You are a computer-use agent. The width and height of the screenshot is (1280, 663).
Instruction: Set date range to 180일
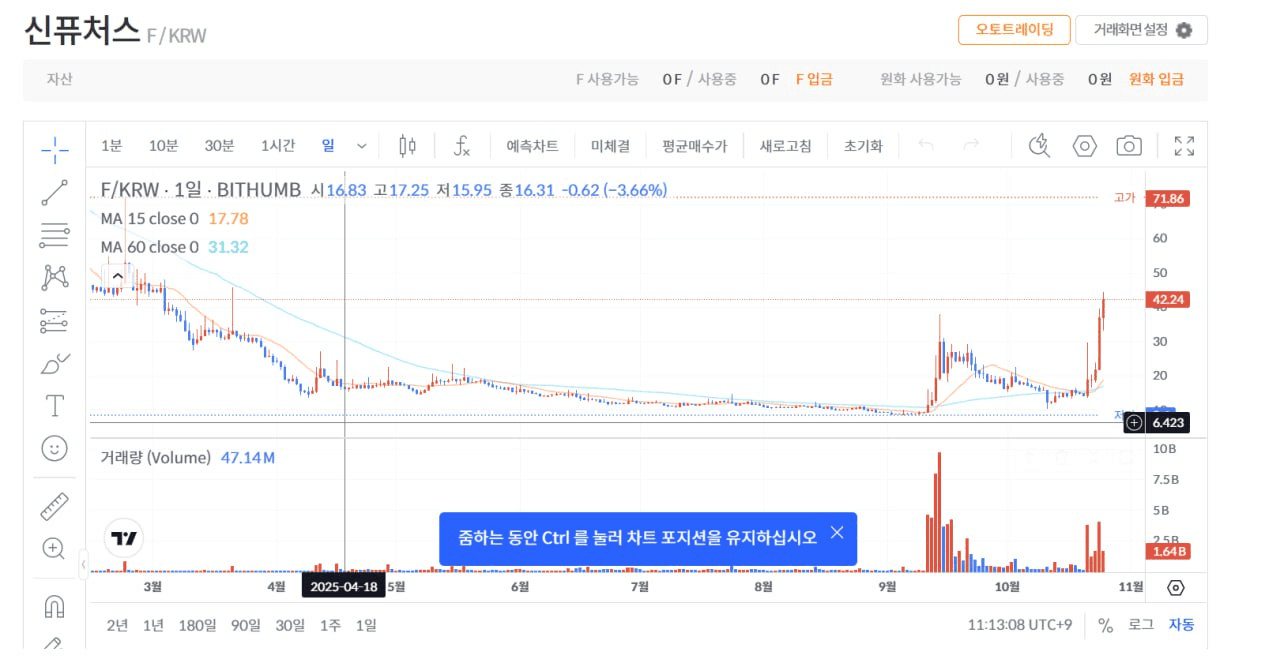pos(197,625)
